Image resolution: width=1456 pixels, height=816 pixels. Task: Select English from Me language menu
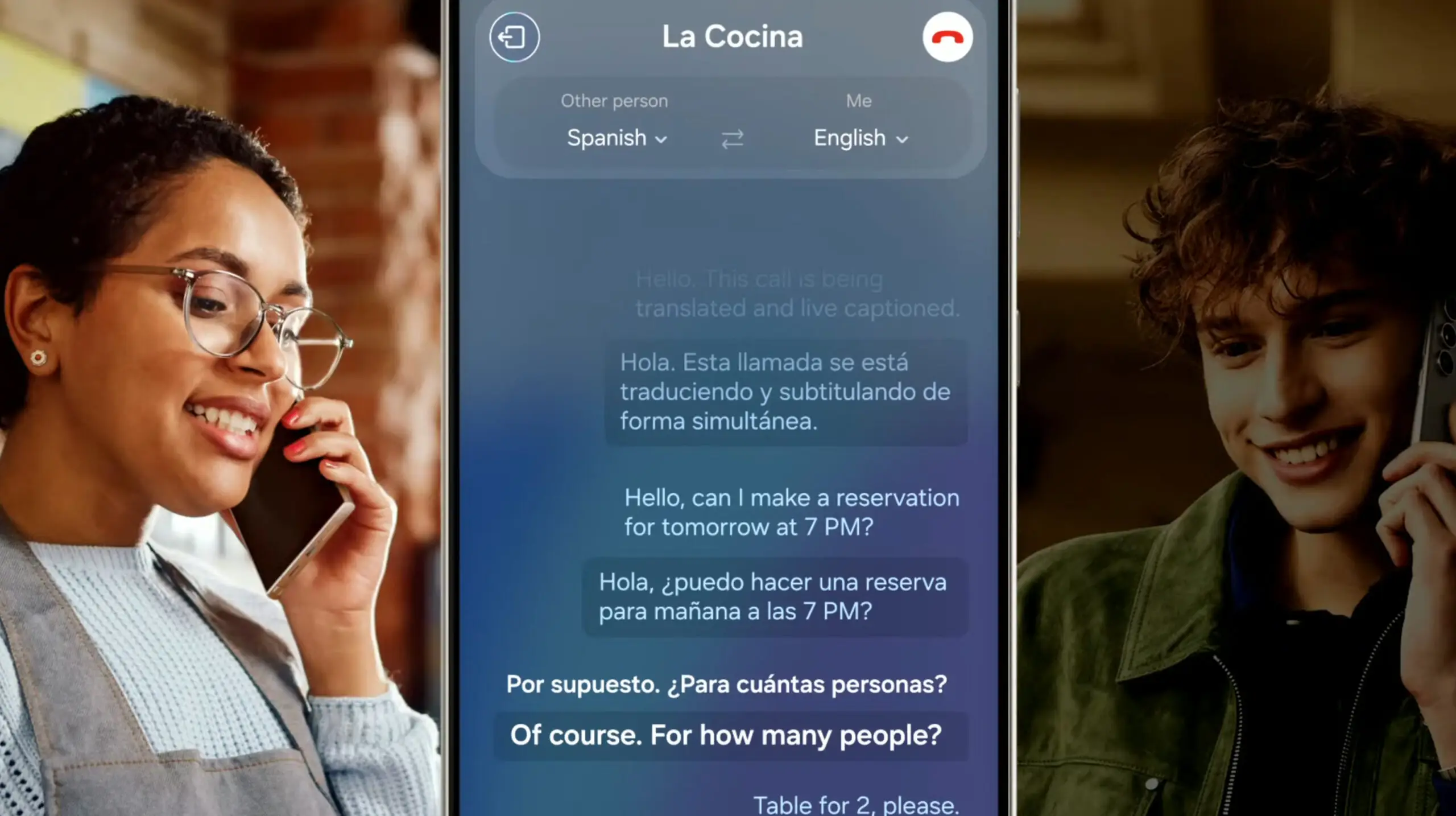[x=858, y=138]
